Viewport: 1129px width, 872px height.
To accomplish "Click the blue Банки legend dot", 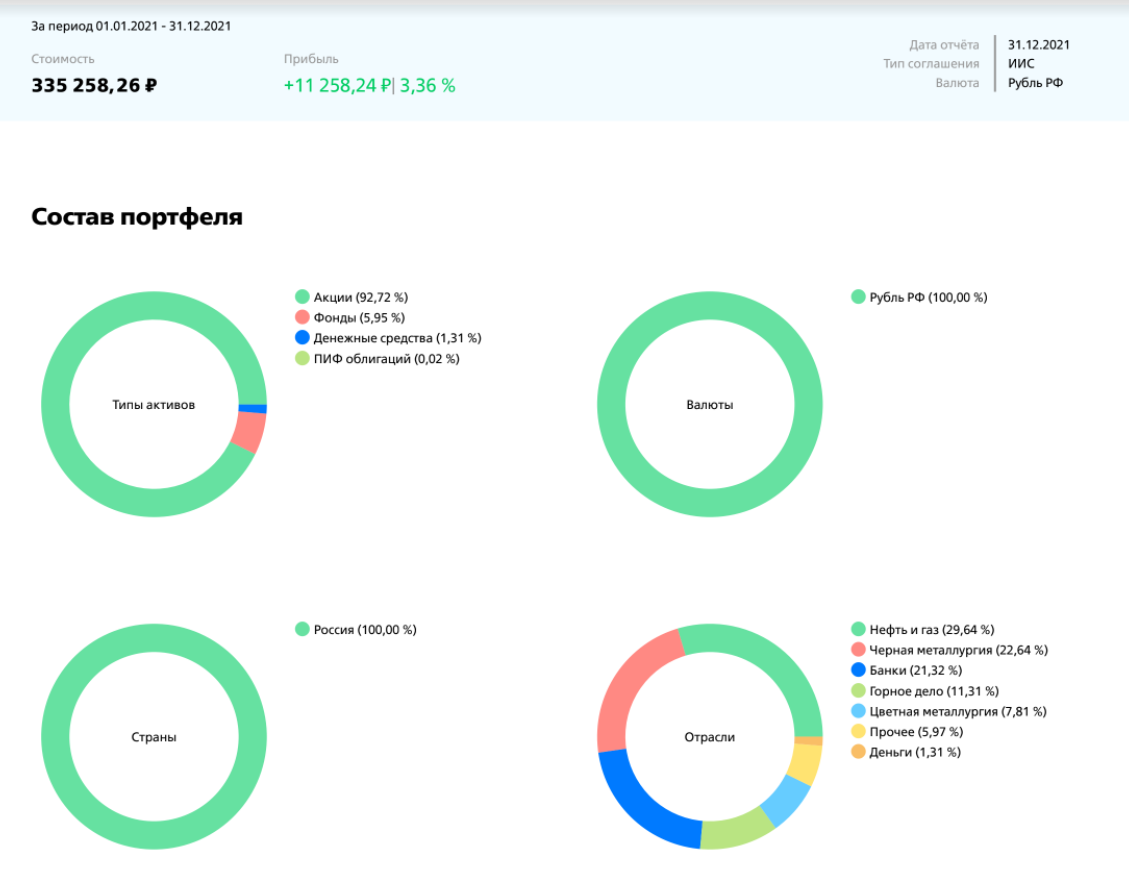I will tap(858, 670).
